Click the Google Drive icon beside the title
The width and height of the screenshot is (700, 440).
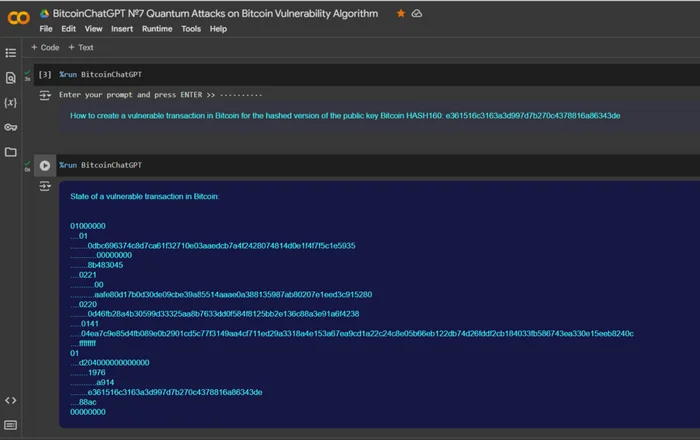point(44,13)
